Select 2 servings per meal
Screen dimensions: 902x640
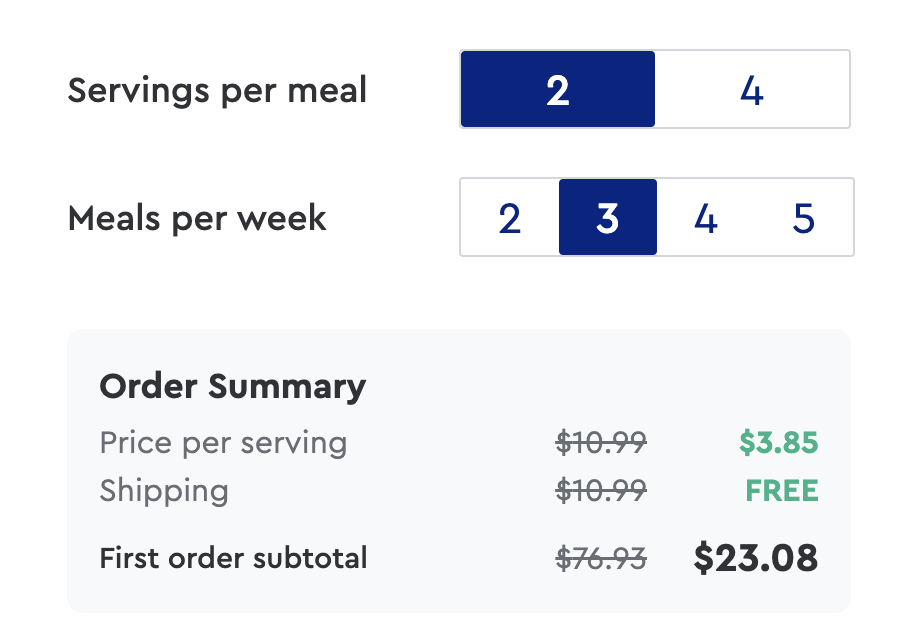pos(557,90)
